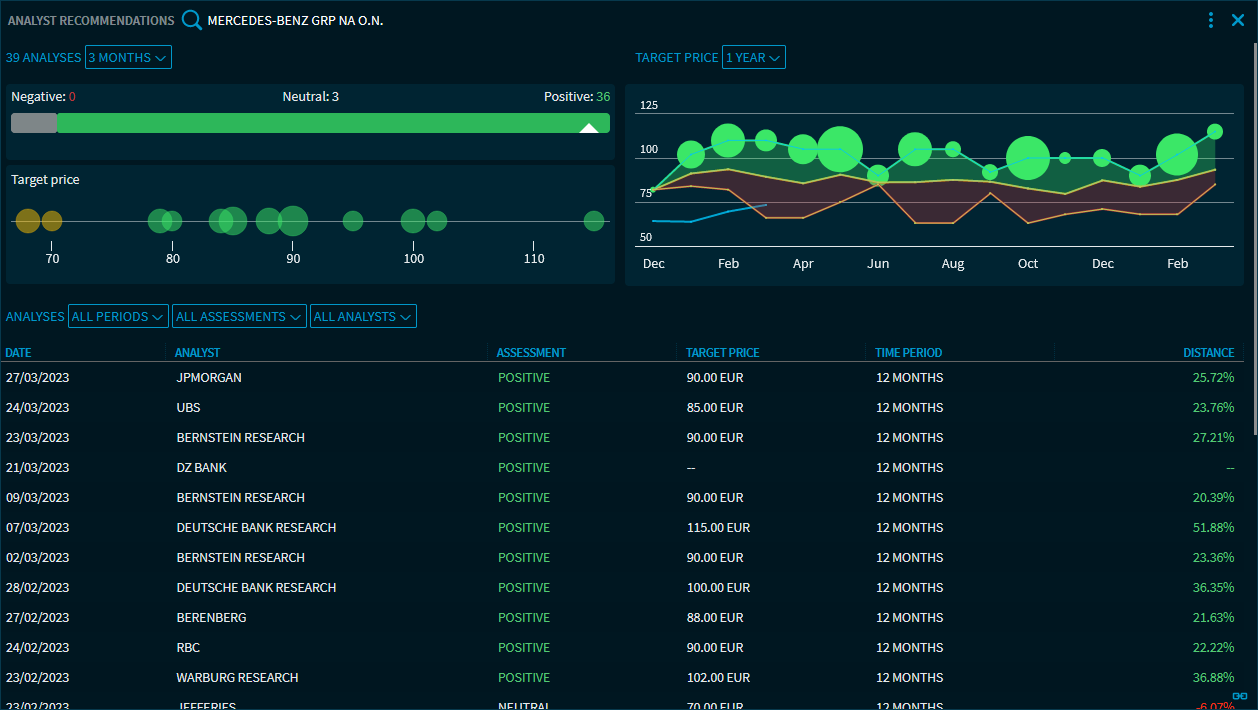Sort by the DISTANCE column header

click(x=1208, y=353)
